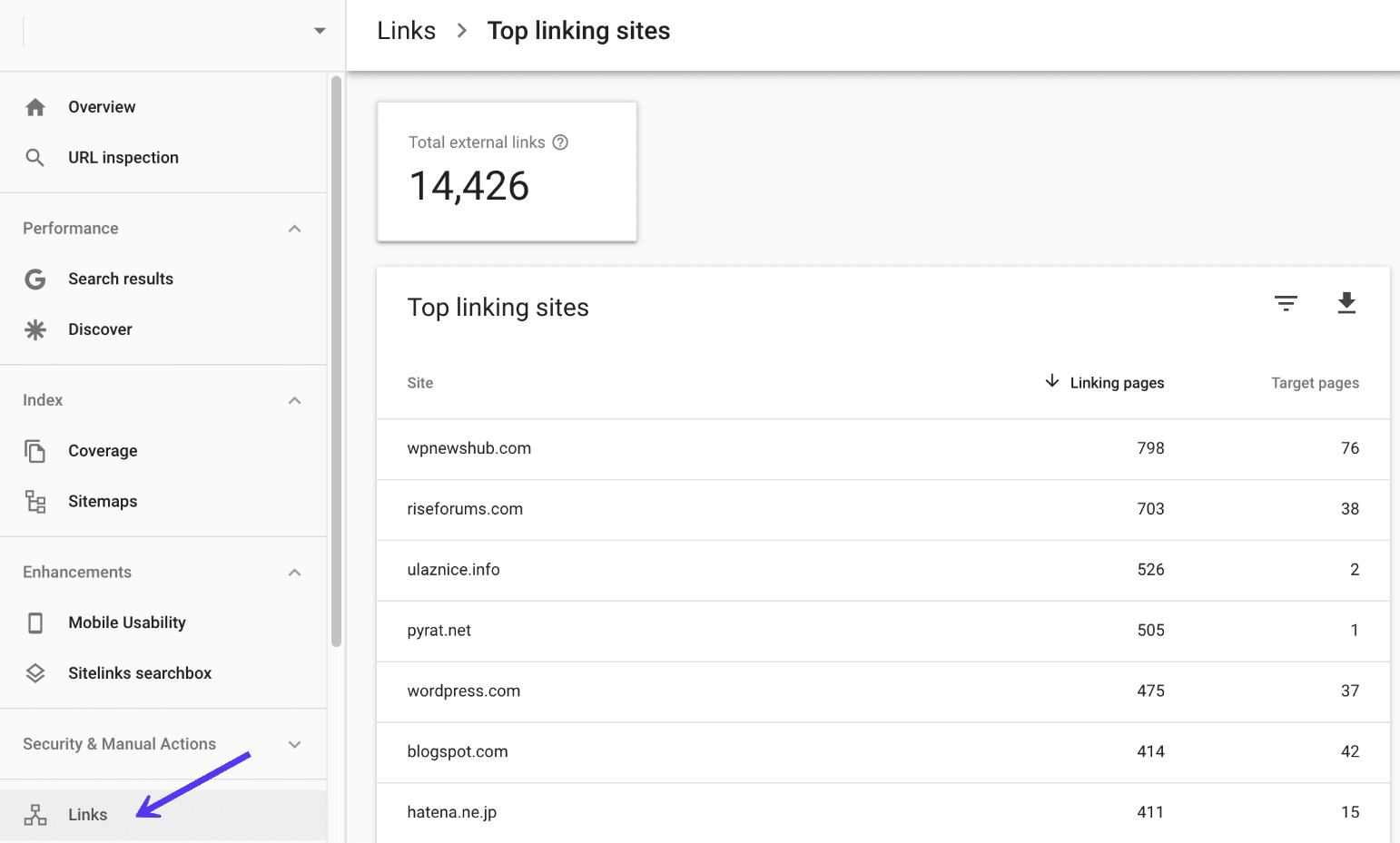Open the property selector dropdown
This screenshot has height=843, width=1400.
click(319, 29)
